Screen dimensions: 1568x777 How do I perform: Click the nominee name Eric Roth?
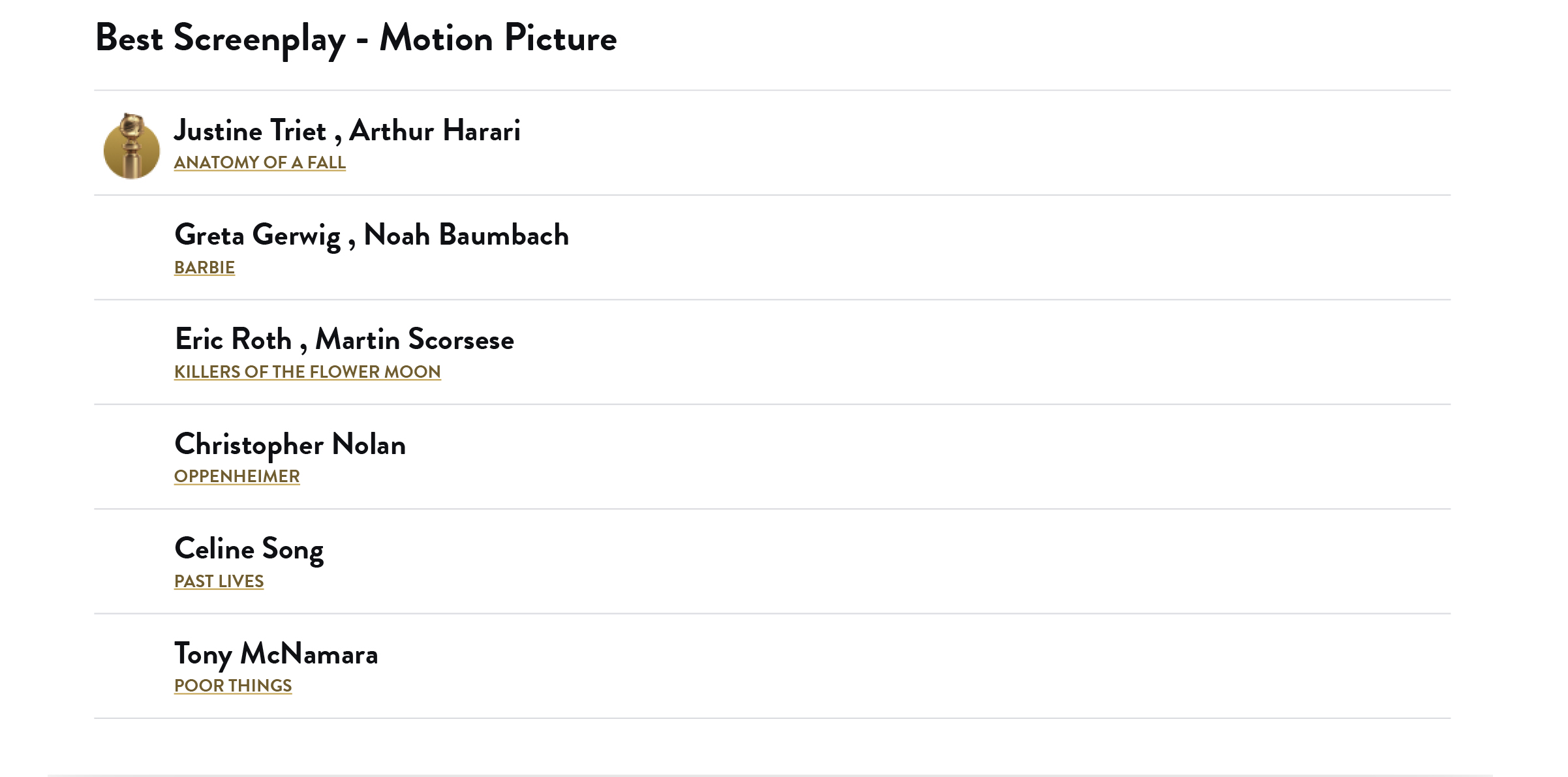pos(233,340)
